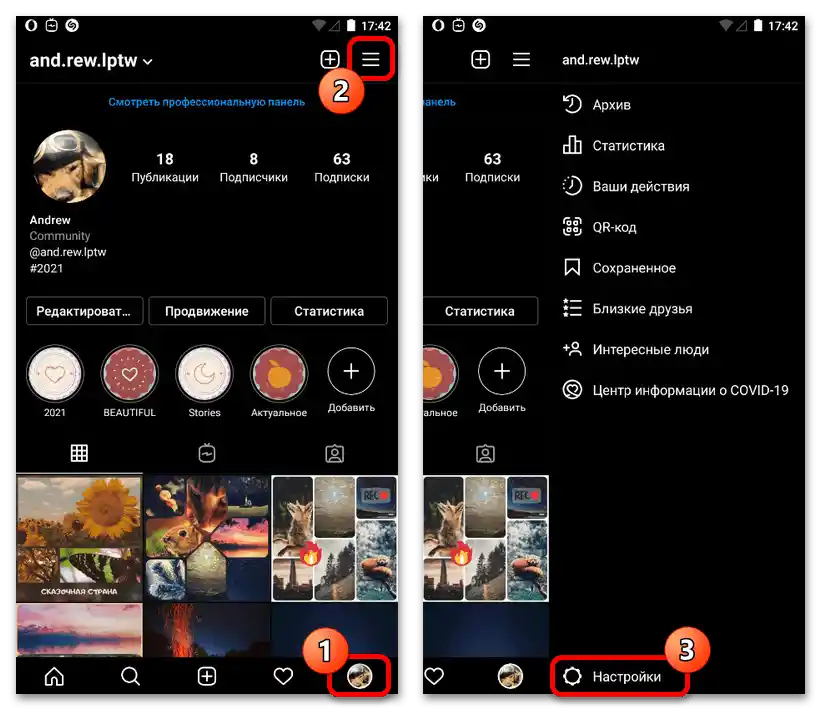Open pink sunset post thumbnail
The width and height of the screenshot is (821, 710).
(x=79, y=629)
